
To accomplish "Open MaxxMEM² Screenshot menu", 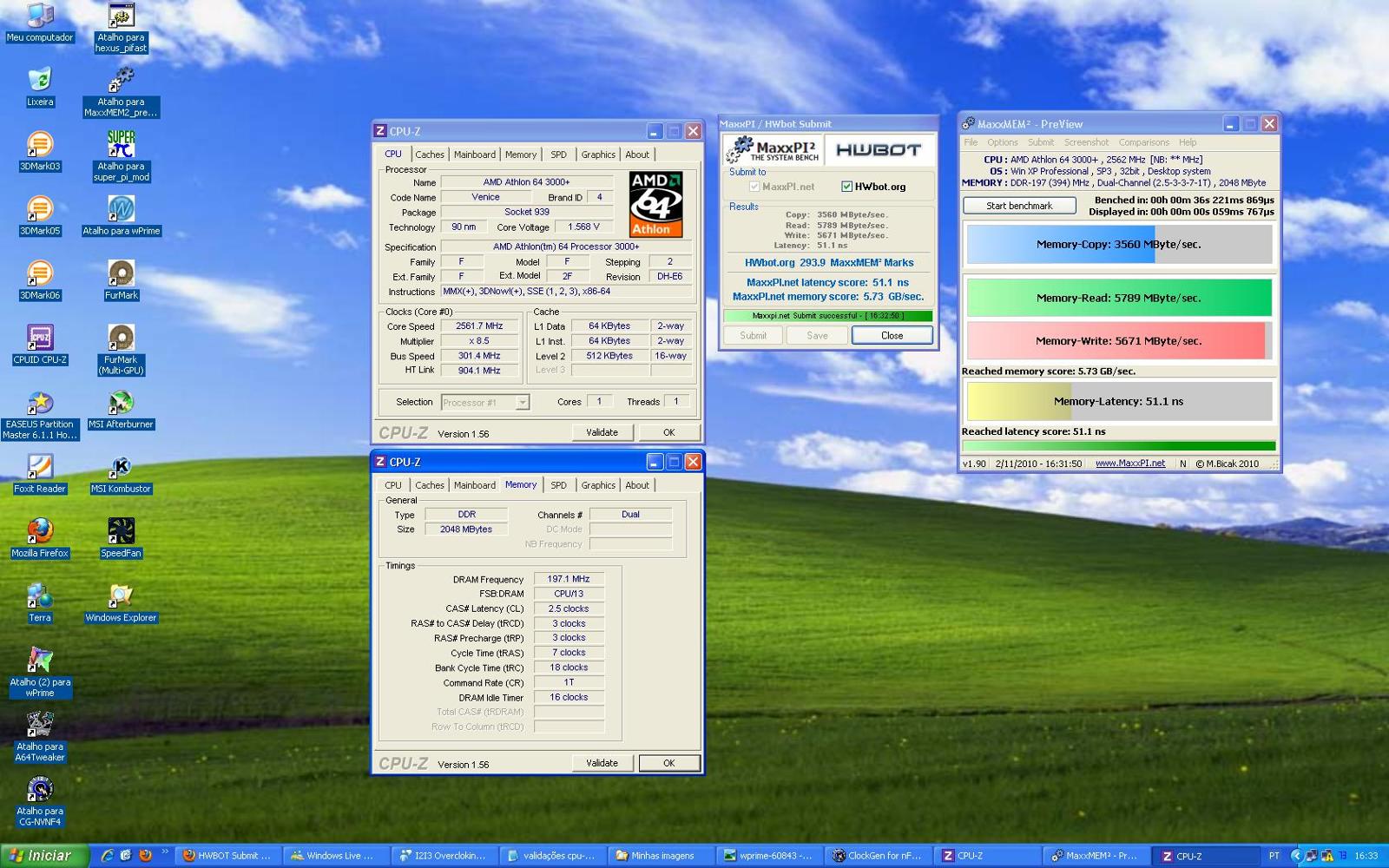I will coord(1086,142).
